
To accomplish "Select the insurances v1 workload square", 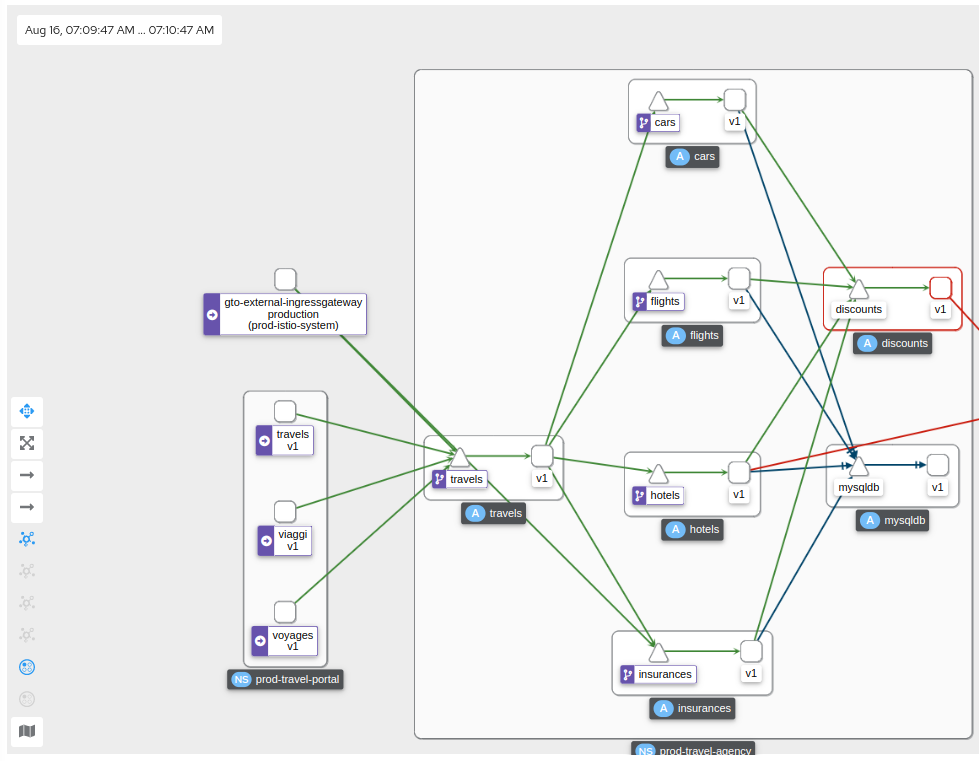I will (751, 651).
